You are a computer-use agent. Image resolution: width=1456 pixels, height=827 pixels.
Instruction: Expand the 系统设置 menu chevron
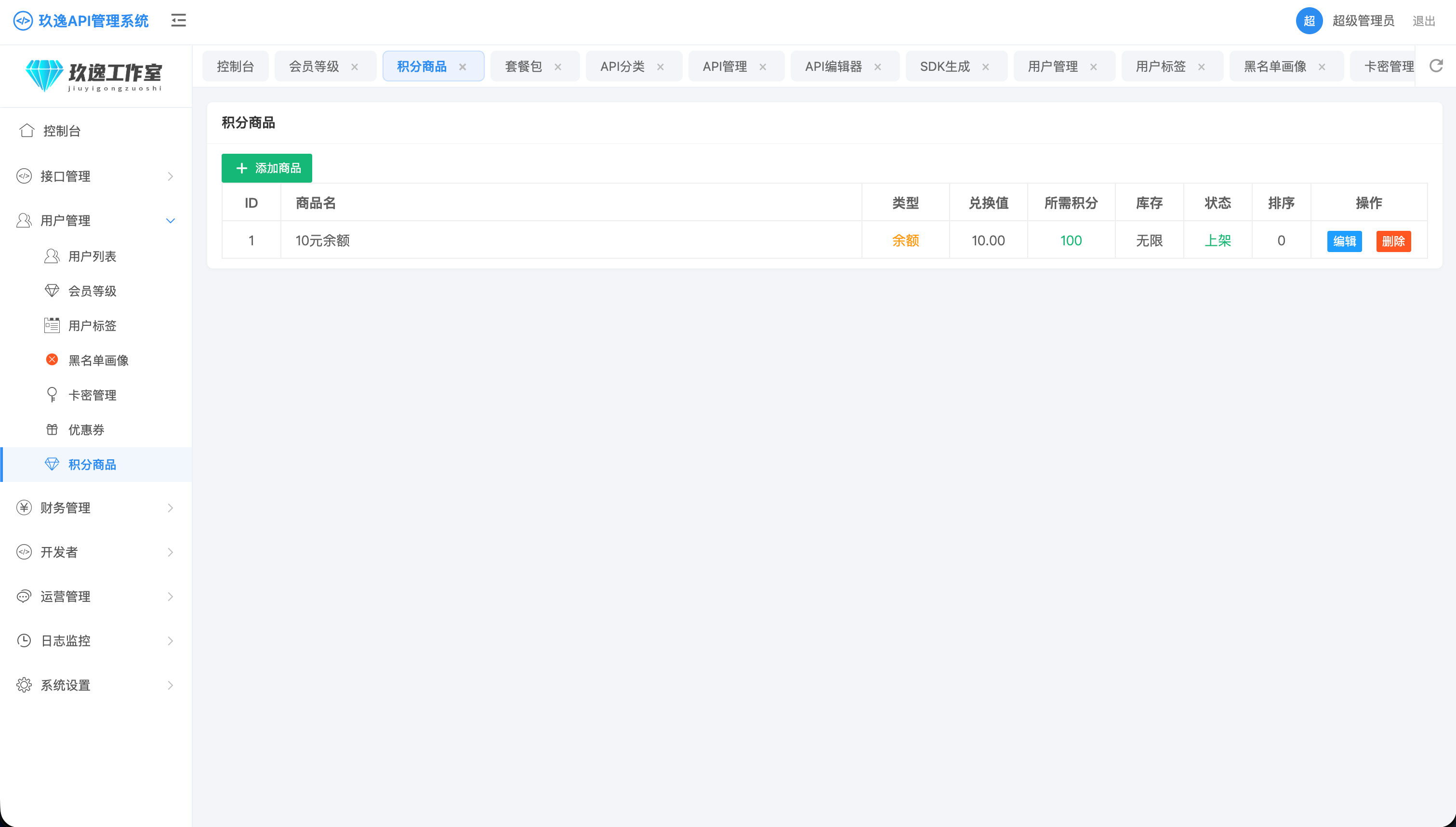(x=170, y=685)
